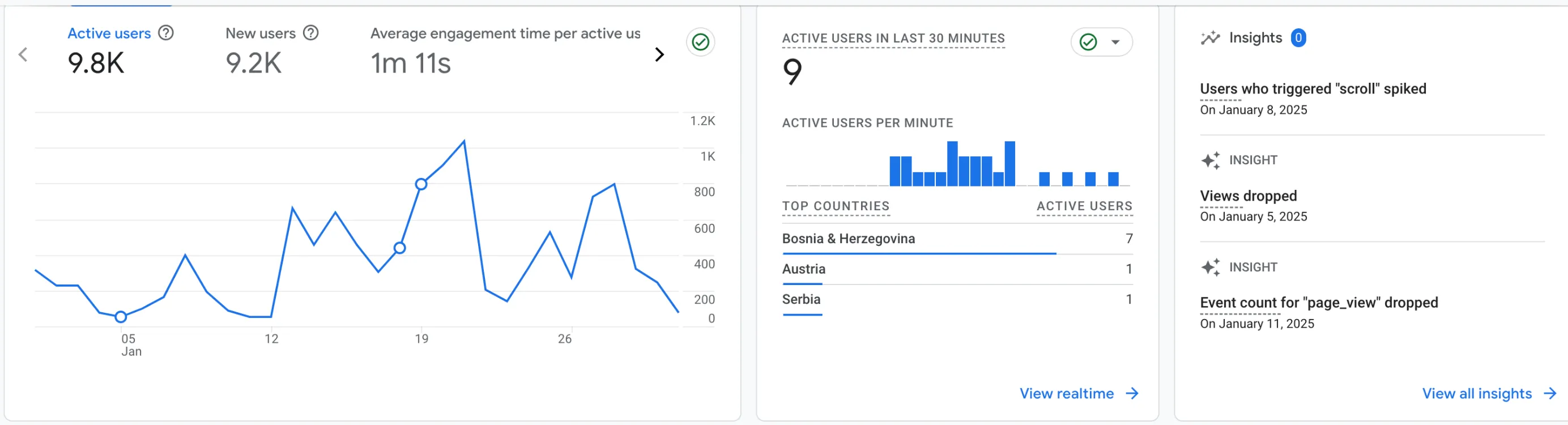Screen dimensions: 1568x425
Task: Click help icon beside New users
Action: [310, 33]
